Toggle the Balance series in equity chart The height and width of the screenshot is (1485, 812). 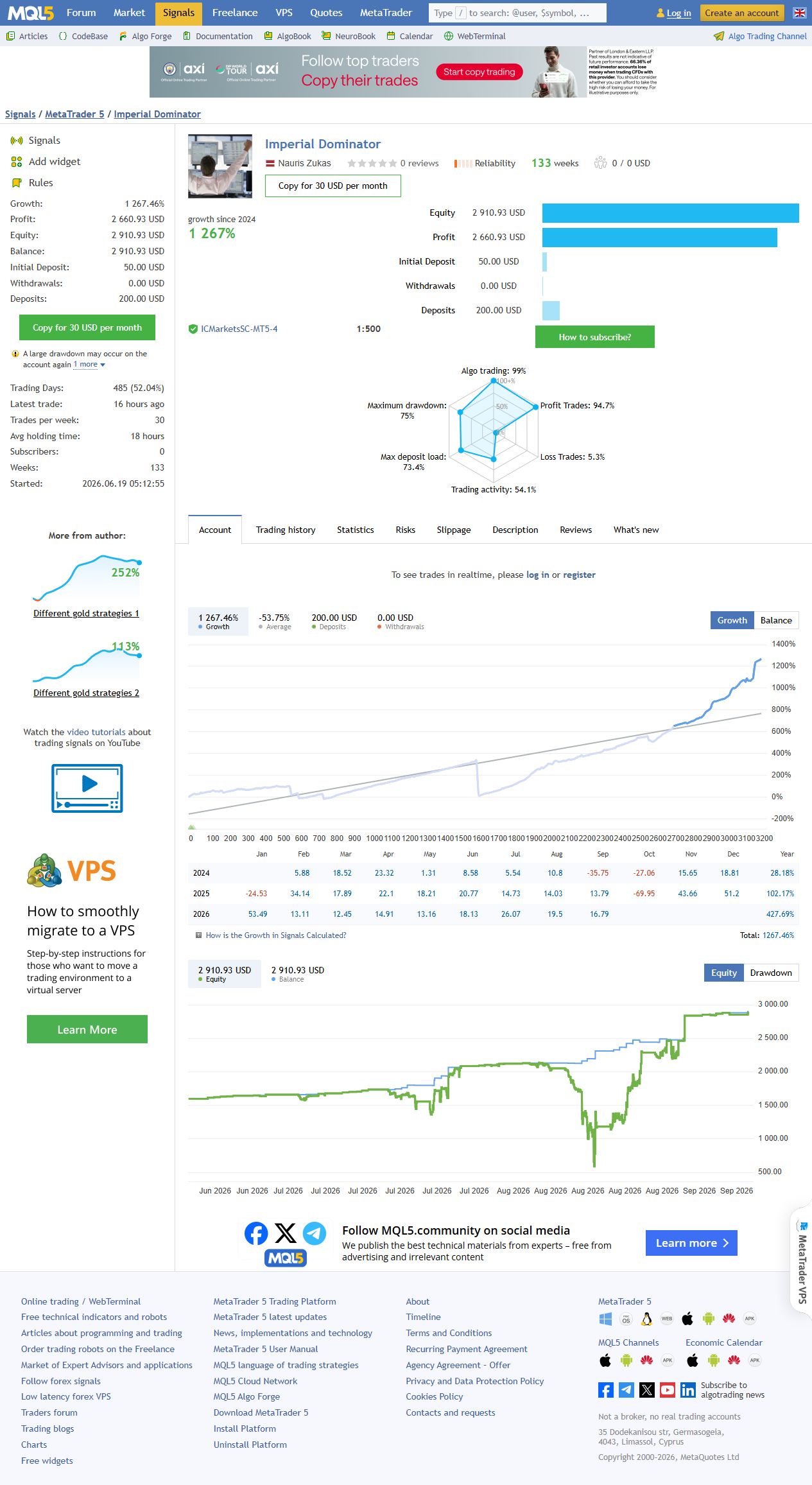tap(298, 974)
